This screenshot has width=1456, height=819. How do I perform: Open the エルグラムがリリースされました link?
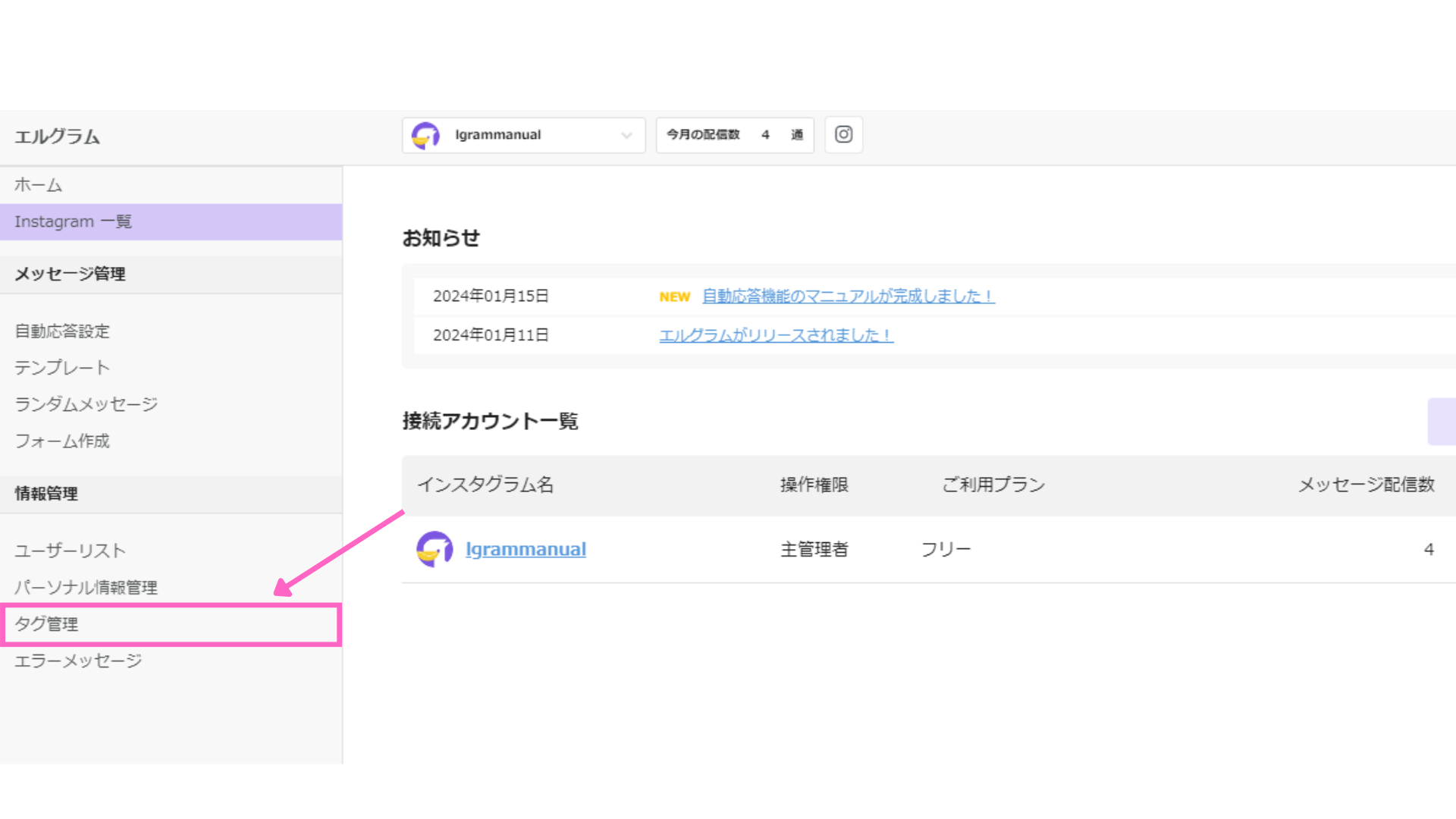[x=776, y=335]
